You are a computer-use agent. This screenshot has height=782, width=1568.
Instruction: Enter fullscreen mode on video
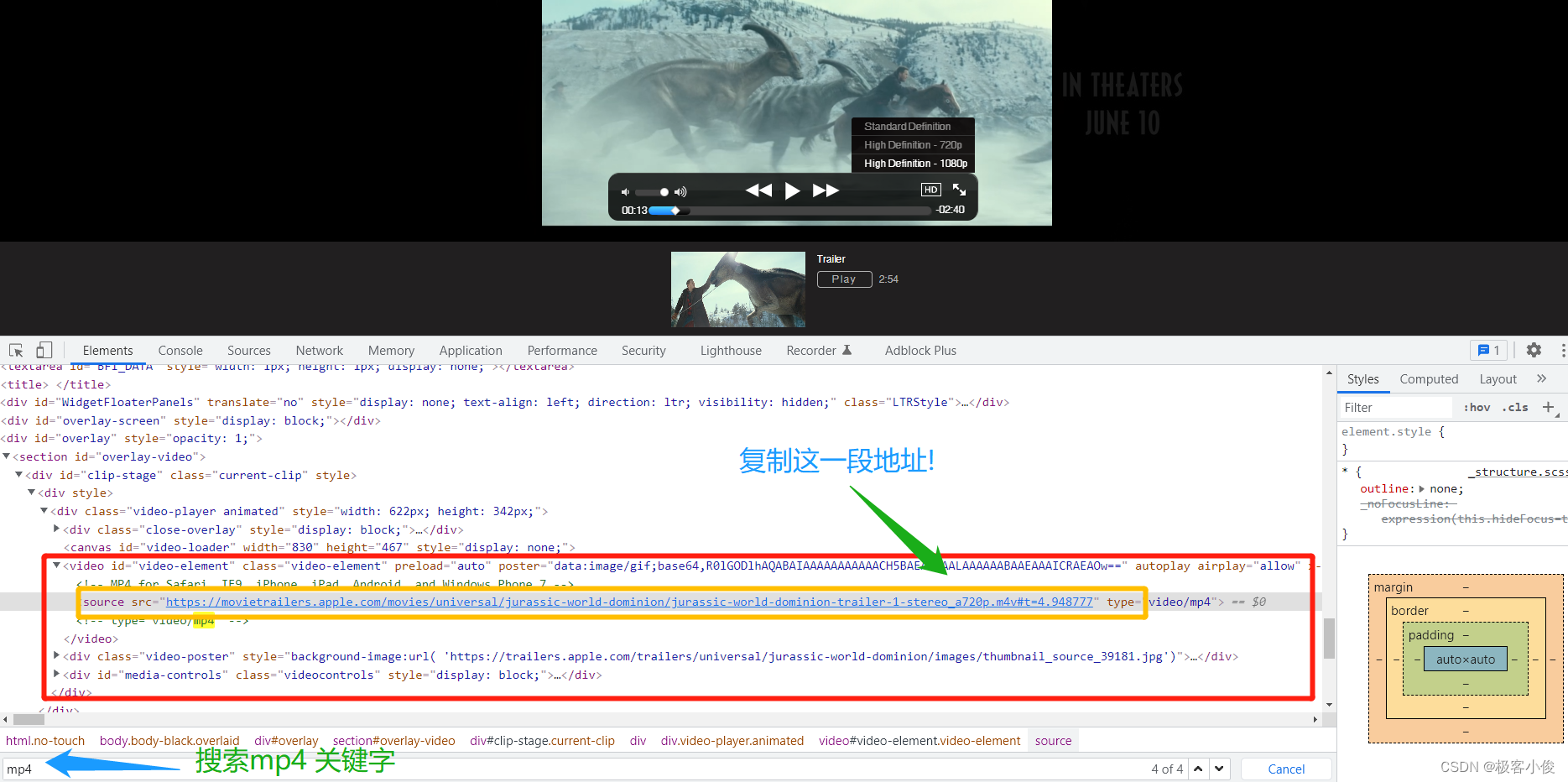(x=960, y=190)
